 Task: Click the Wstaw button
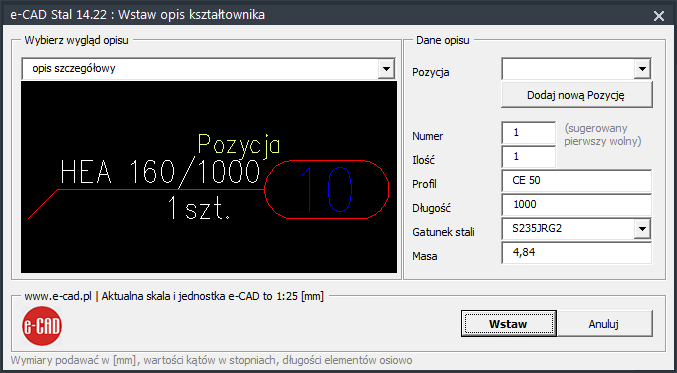click(x=509, y=323)
